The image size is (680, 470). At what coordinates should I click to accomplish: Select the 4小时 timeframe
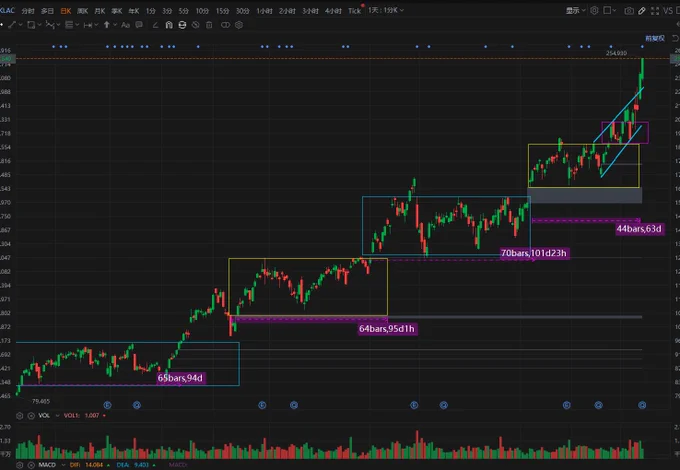(333, 10)
